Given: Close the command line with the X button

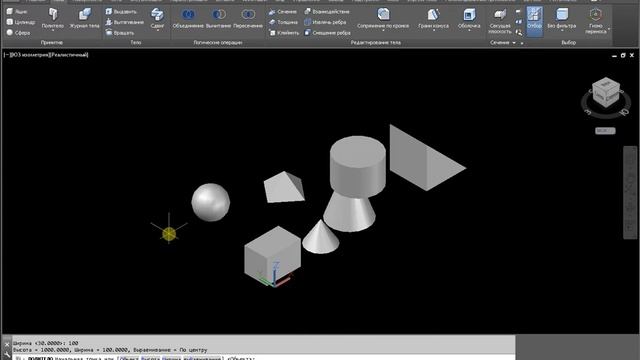Looking at the screenshot, I should tap(7, 345).
